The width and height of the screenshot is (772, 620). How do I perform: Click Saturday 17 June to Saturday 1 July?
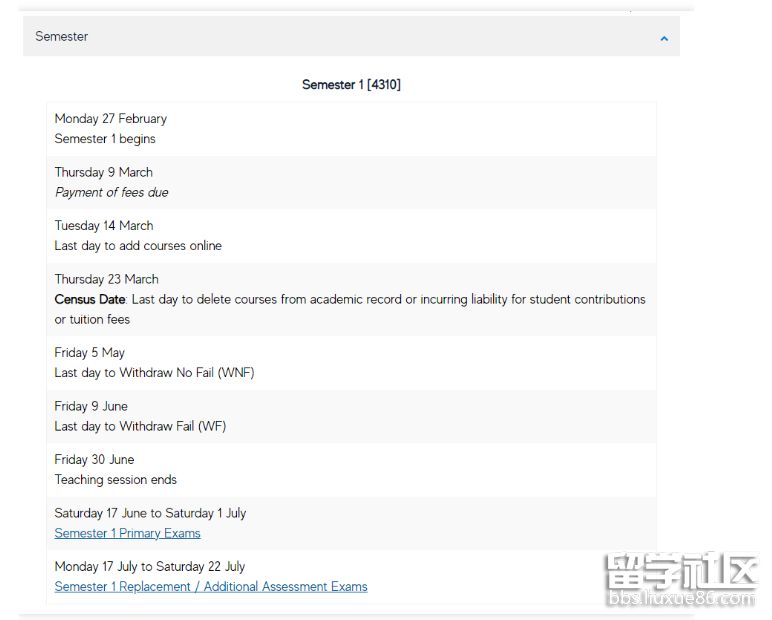click(x=149, y=513)
